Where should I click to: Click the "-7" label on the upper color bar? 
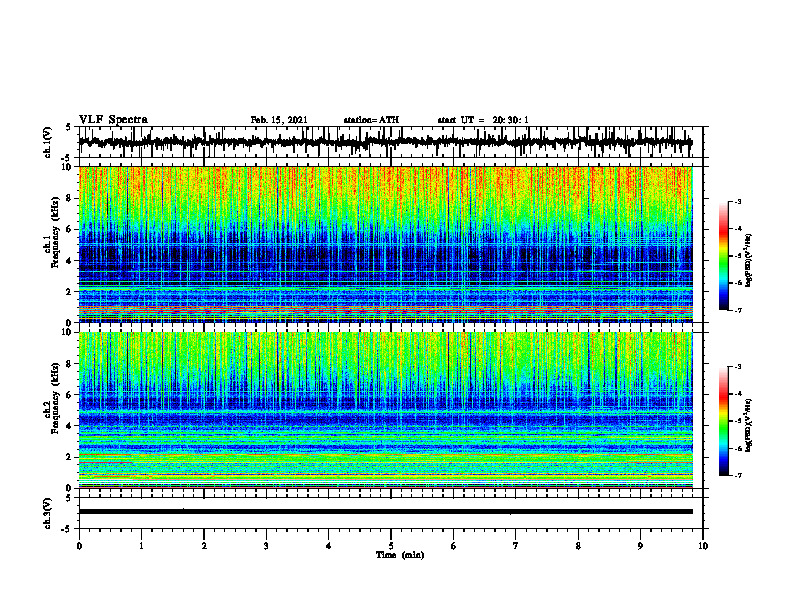[738, 310]
